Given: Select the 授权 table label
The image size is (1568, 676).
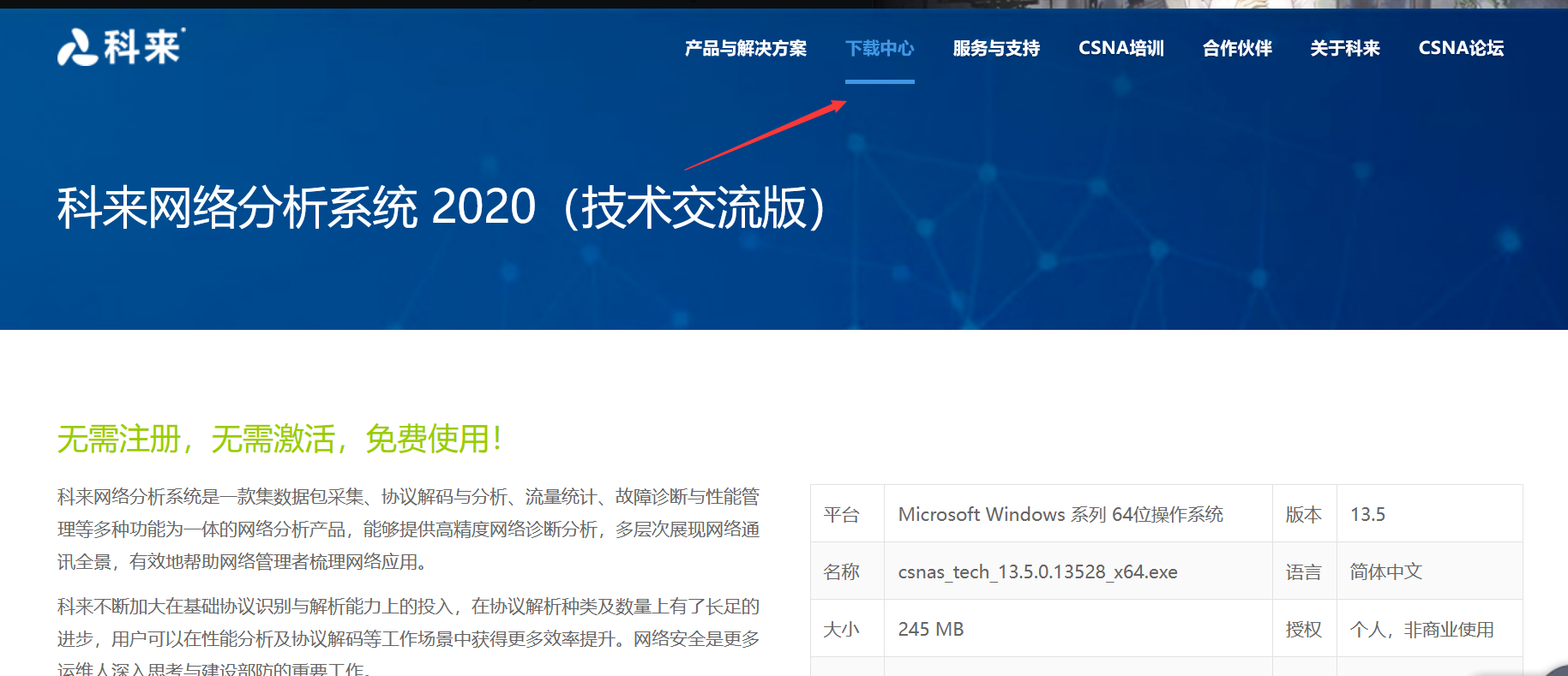Looking at the screenshot, I should point(1303,629).
